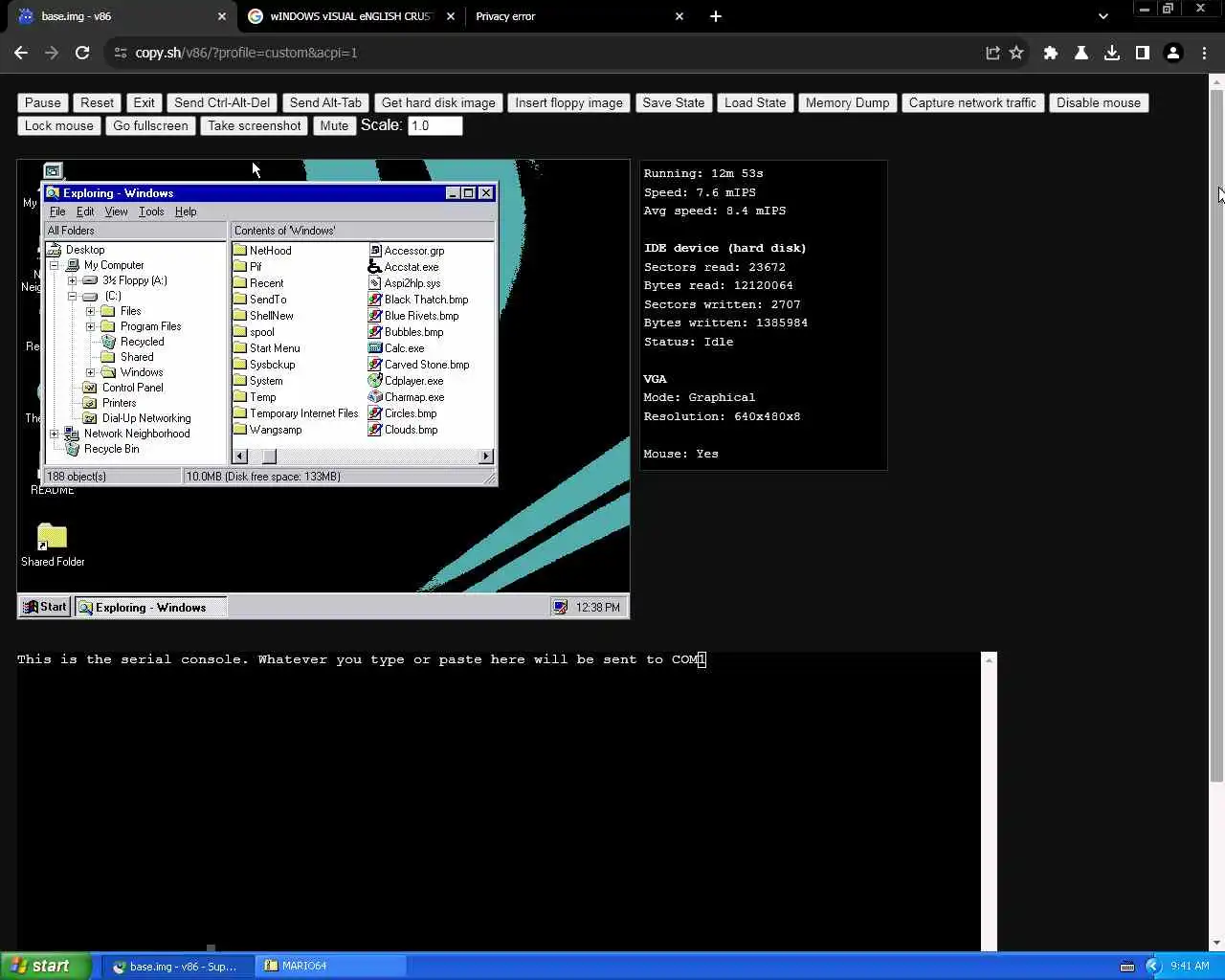
Task: Click the share page icon in address bar
Action: click(992, 53)
